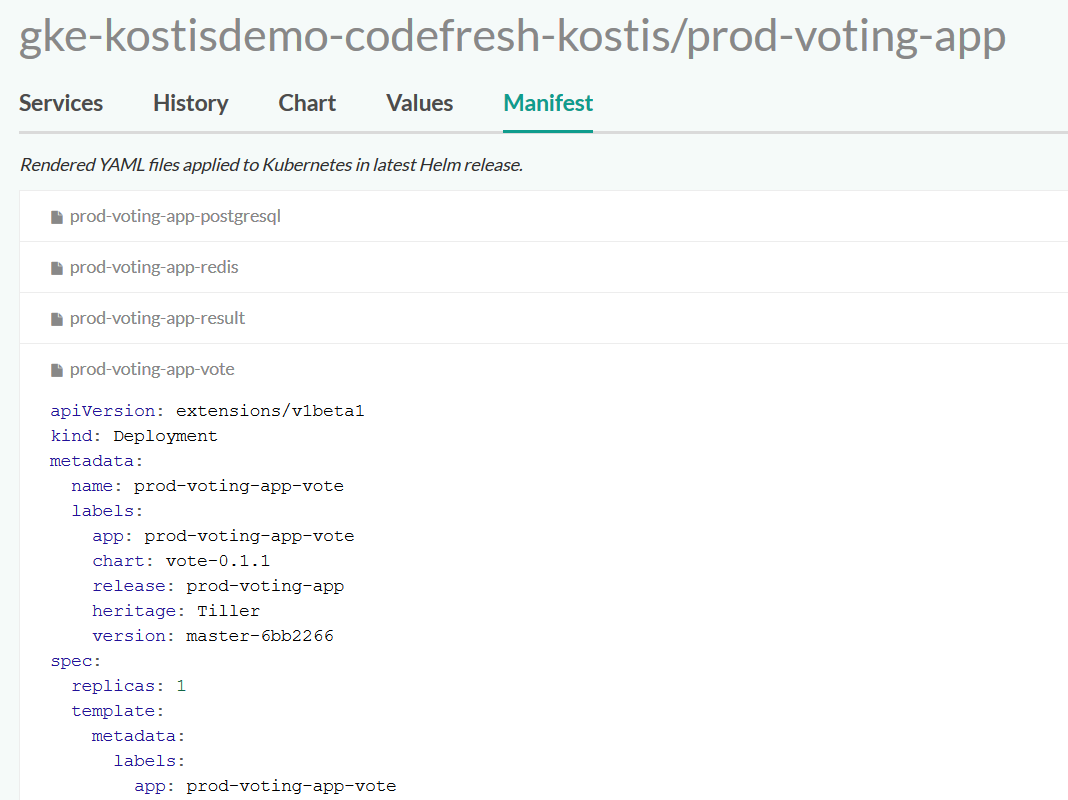Click the file icon beside prod-voting-app-result
The width and height of the screenshot is (1068, 800).
(x=57, y=319)
